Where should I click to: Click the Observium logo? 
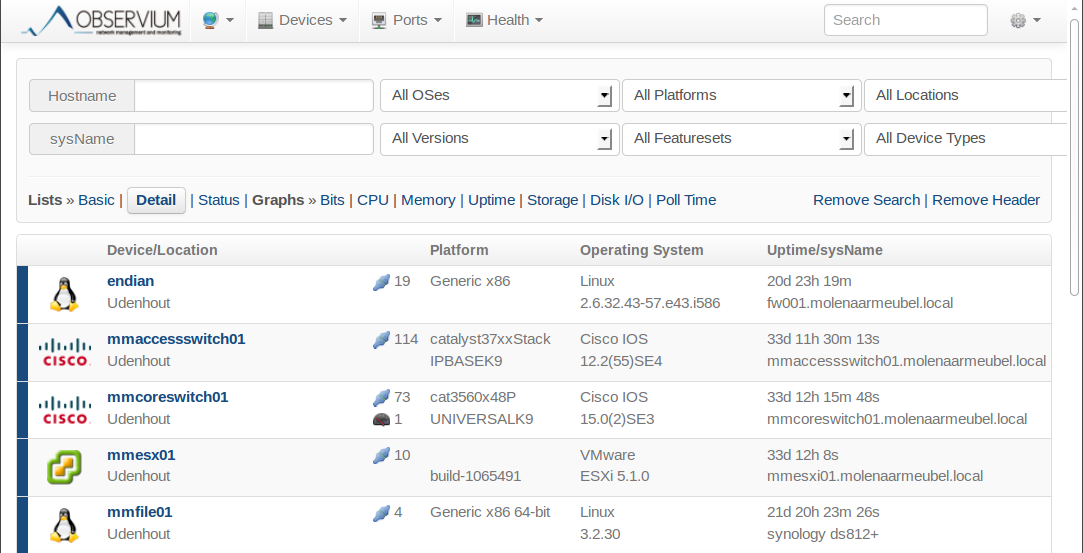(x=102, y=21)
